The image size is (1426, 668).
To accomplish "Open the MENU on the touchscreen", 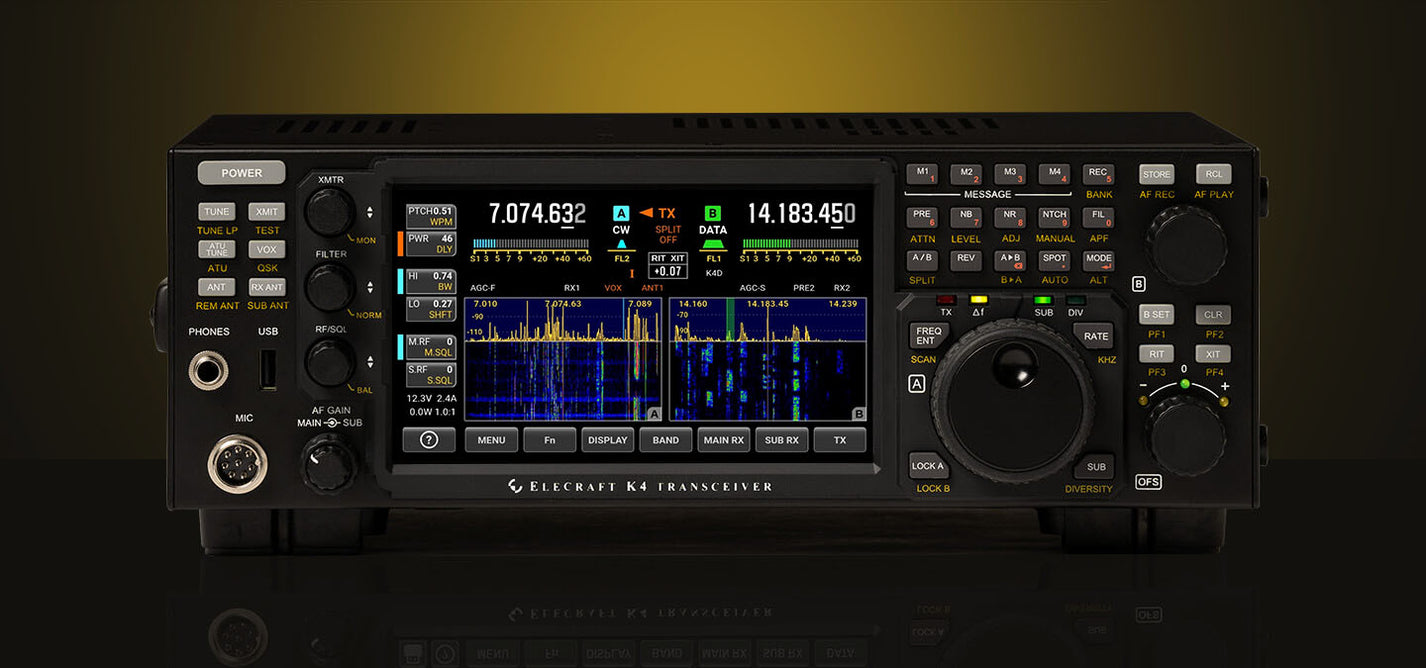I will coord(490,440).
